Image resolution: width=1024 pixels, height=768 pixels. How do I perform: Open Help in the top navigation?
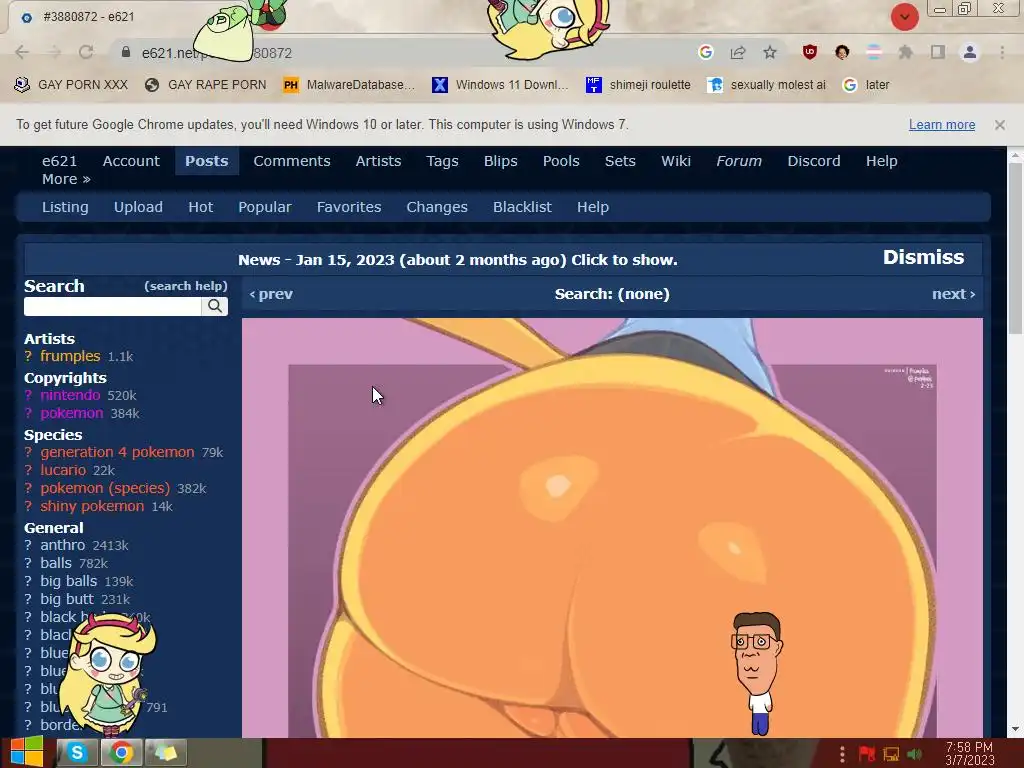[x=882, y=161]
